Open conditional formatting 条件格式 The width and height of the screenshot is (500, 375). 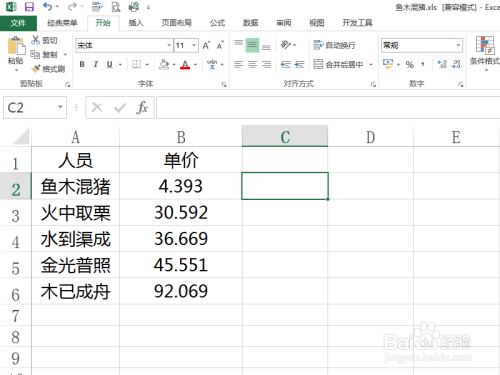point(485,54)
